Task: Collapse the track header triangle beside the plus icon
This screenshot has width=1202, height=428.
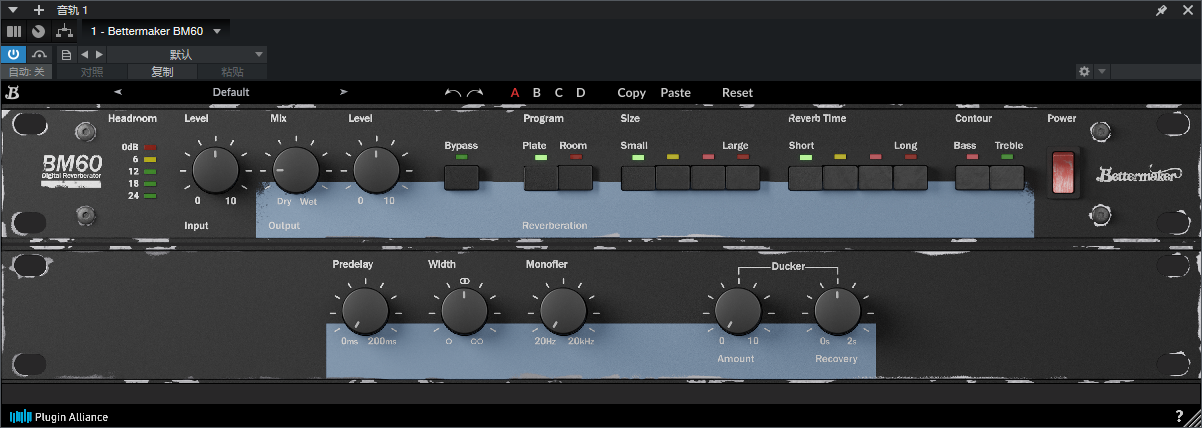Action: [14, 9]
